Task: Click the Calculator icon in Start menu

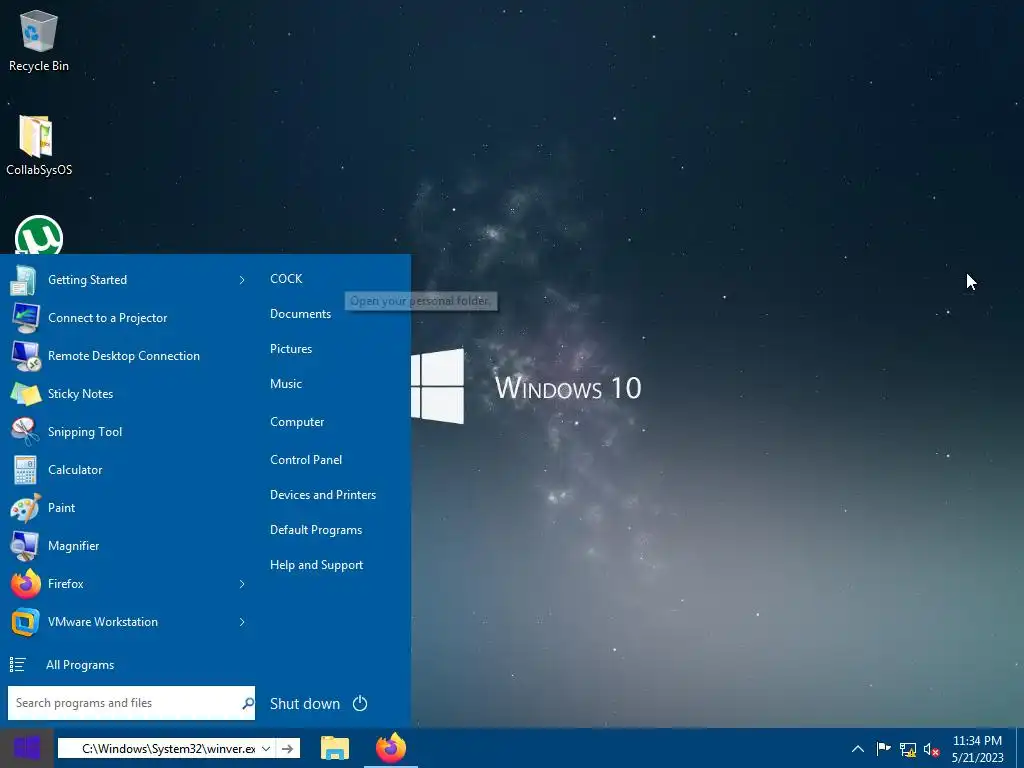Action: [25, 470]
